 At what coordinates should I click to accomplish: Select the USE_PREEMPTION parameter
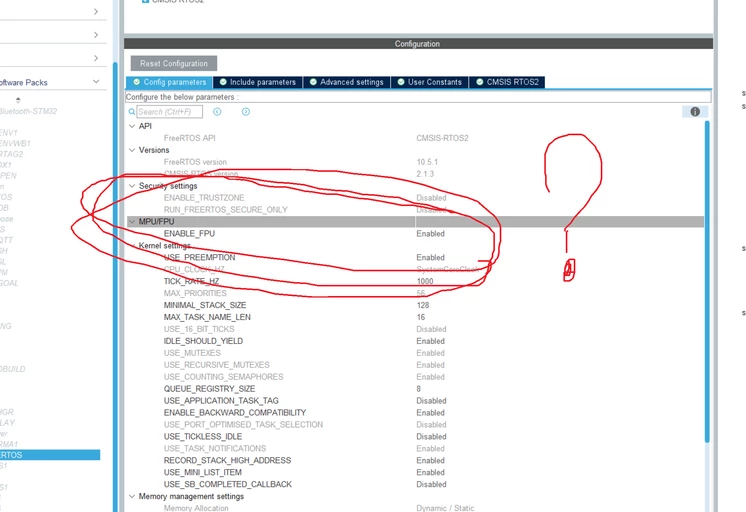(199, 257)
